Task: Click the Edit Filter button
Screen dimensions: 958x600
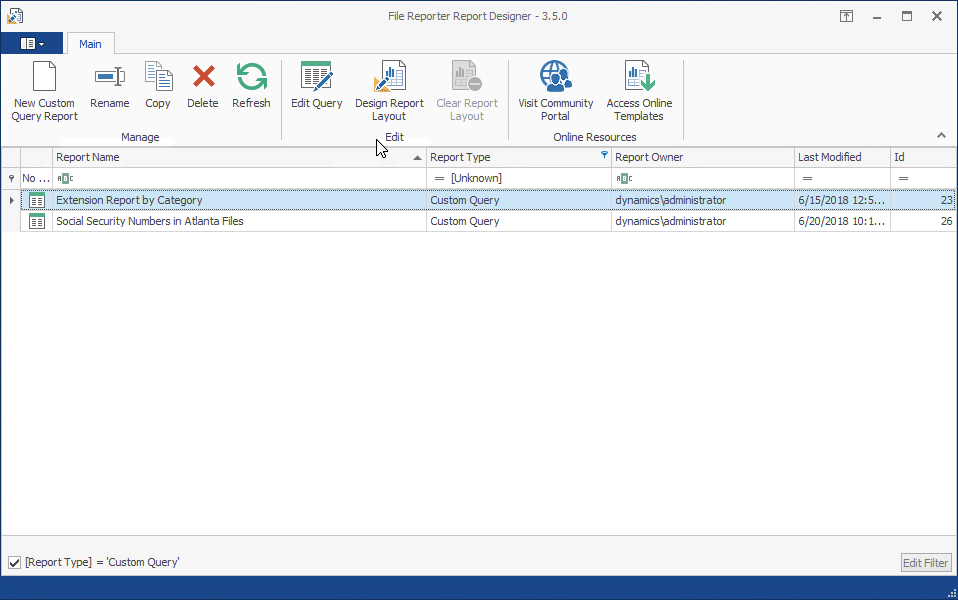Action: click(925, 563)
